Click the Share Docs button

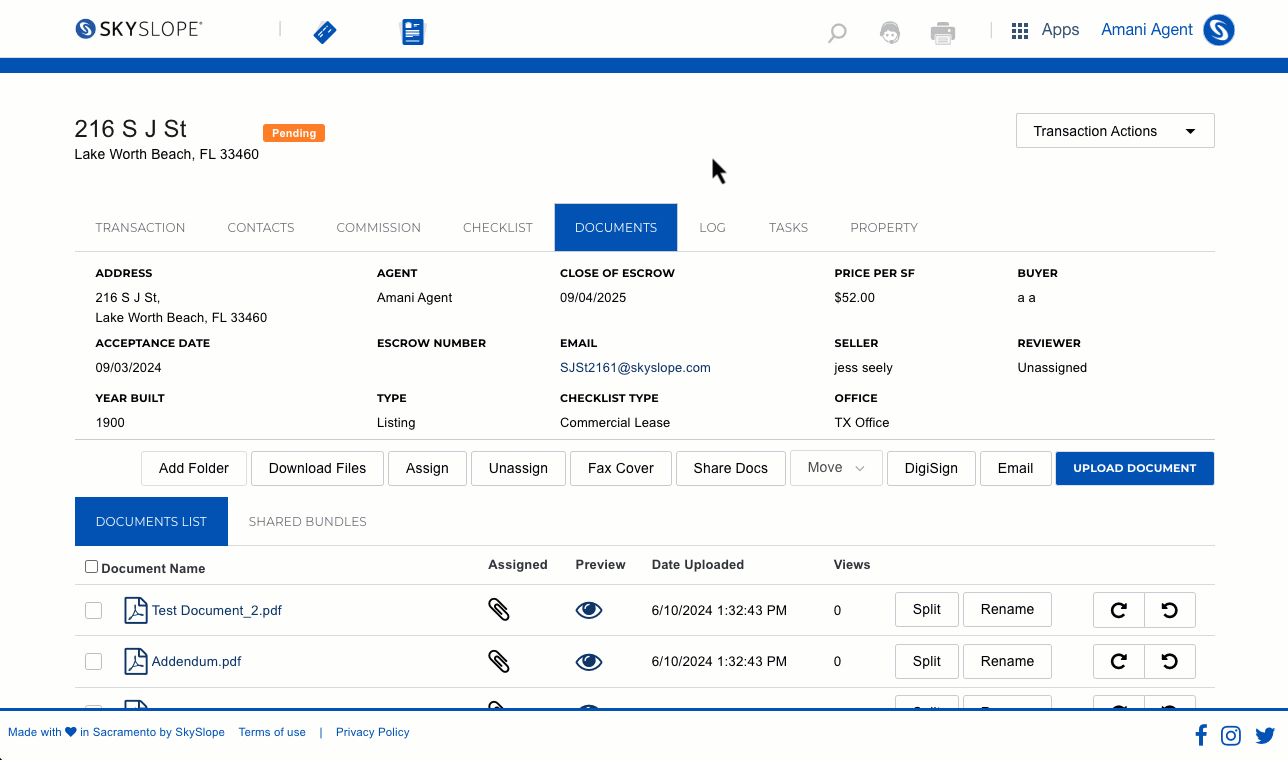click(731, 468)
